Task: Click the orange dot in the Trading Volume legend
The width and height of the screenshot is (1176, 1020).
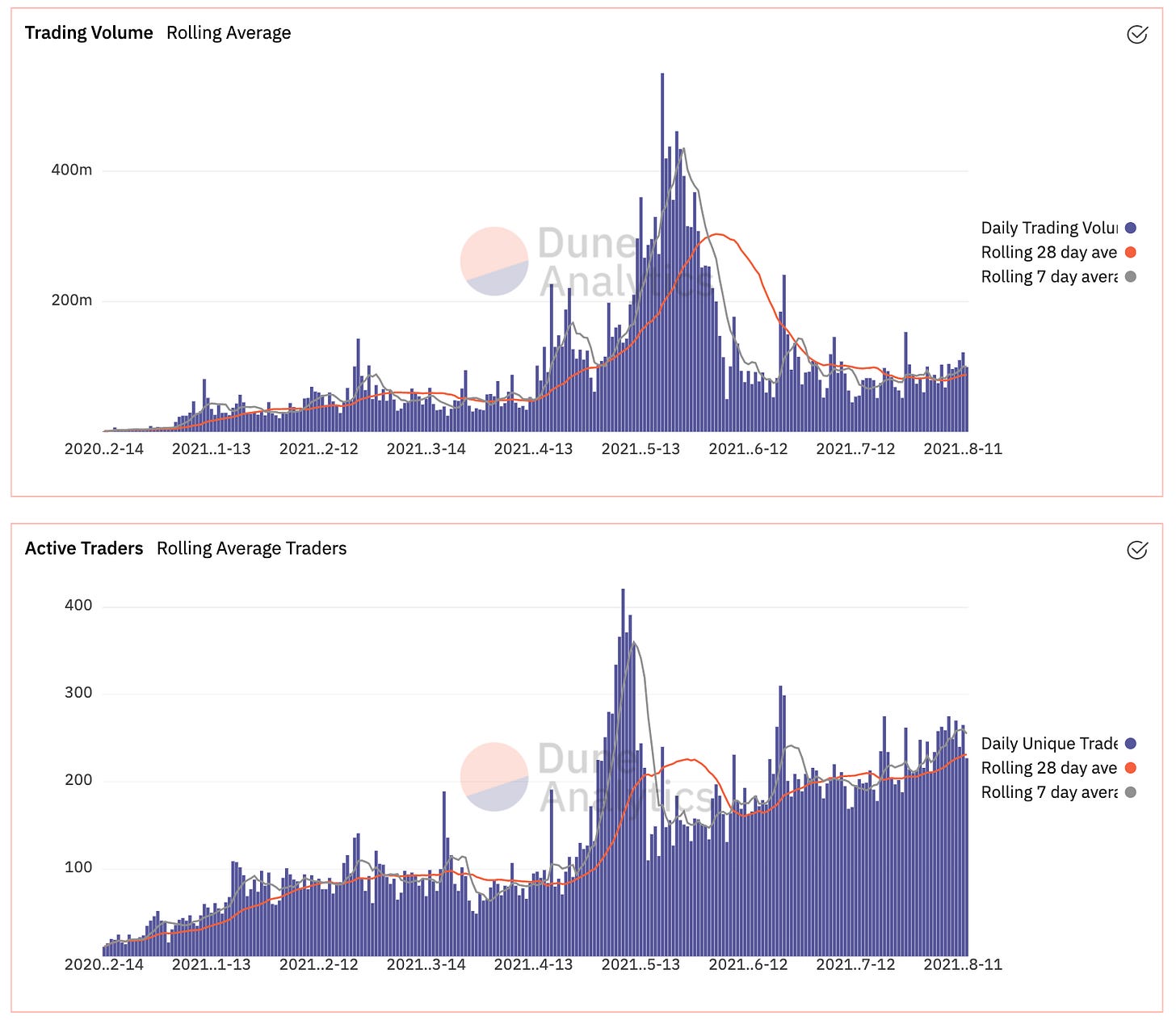Action: point(1131,253)
